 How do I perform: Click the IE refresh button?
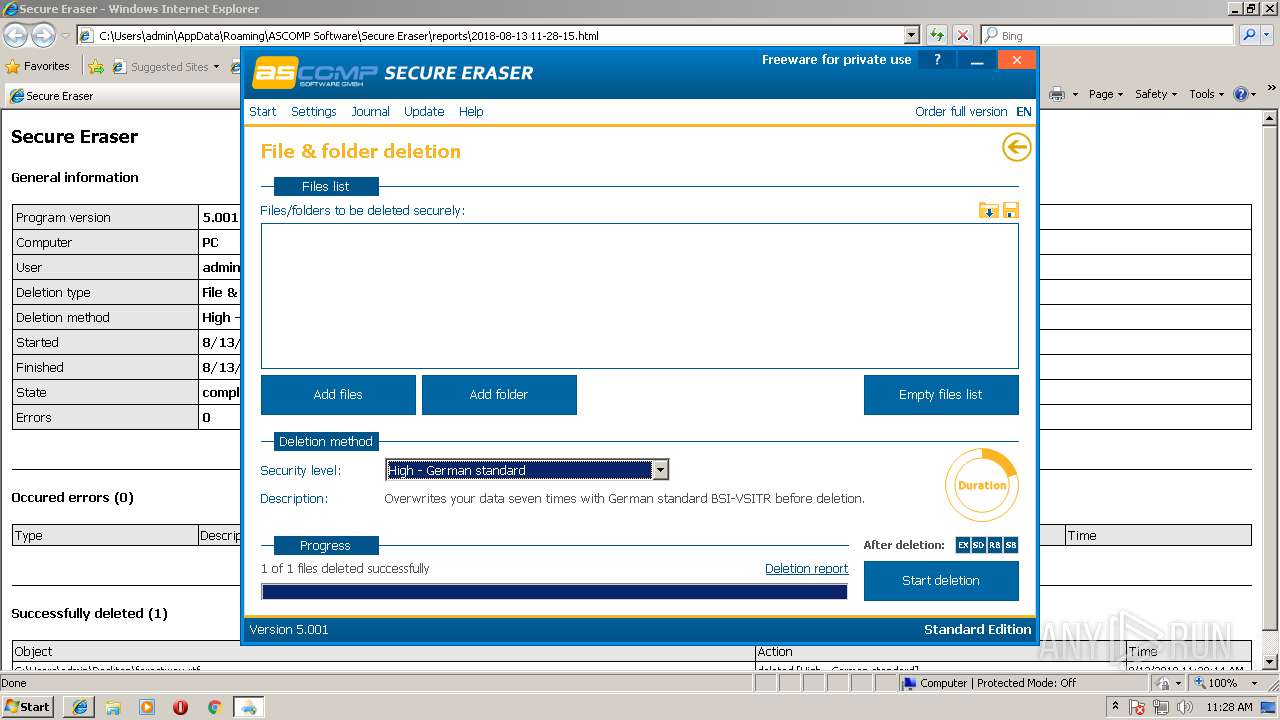pyautogui.click(x=937, y=35)
